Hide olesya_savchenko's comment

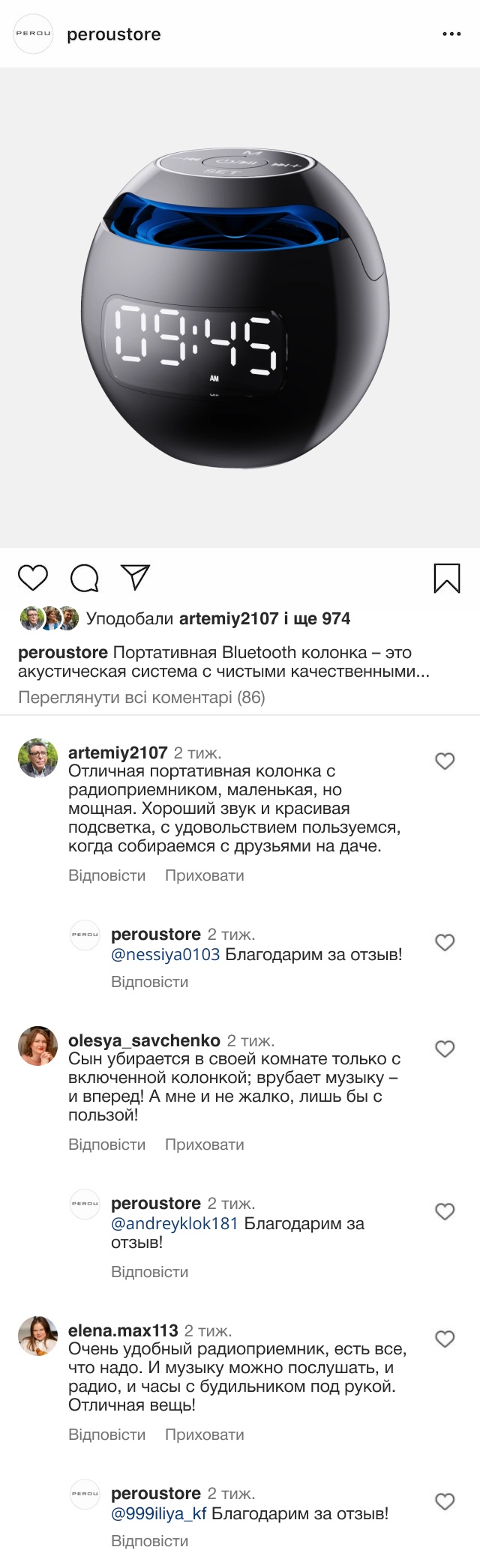204,1145
